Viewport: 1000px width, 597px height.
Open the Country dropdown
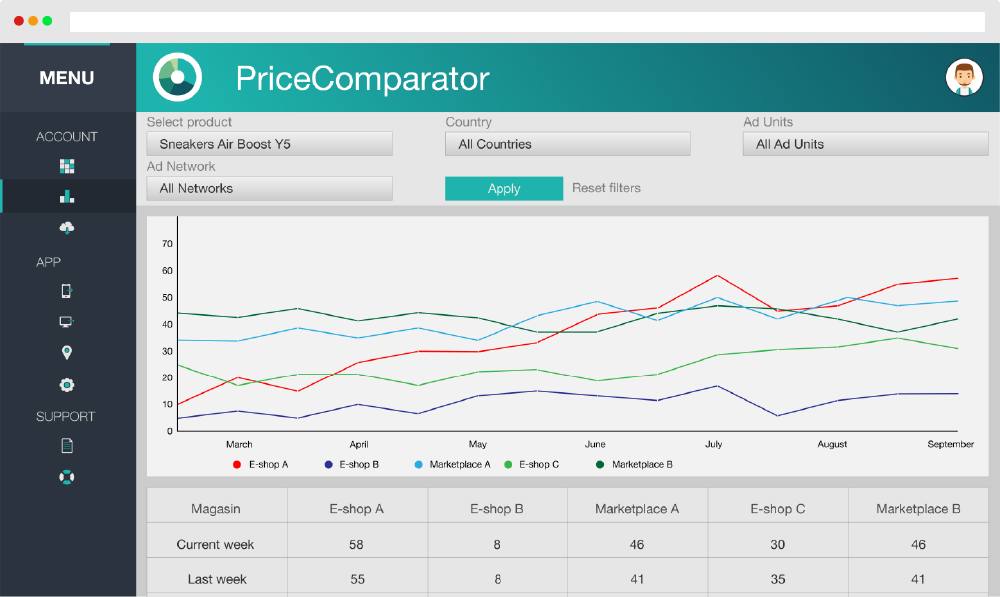tap(567, 143)
